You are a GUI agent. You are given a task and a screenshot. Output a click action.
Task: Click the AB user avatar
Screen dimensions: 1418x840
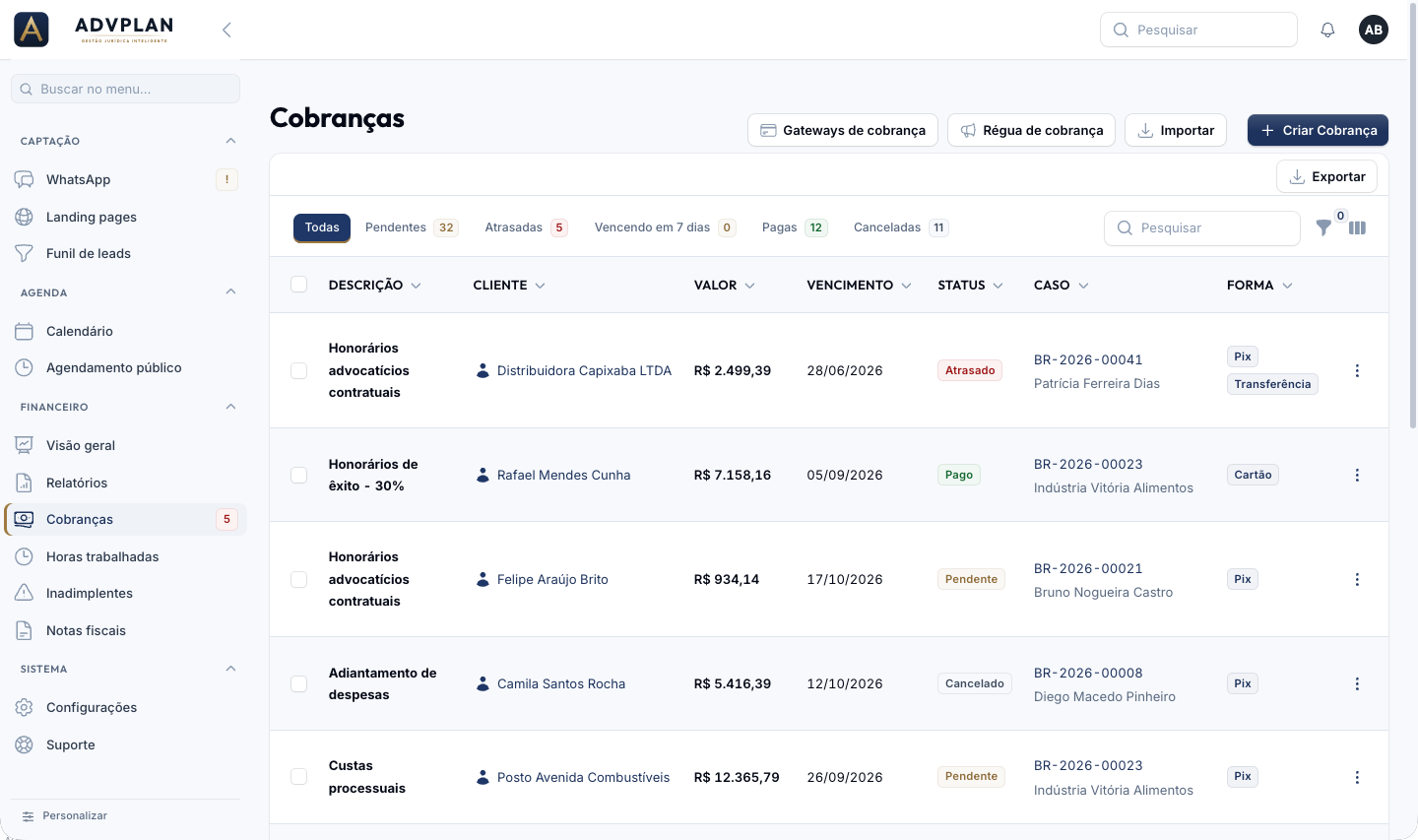pyautogui.click(x=1374, y=30)
